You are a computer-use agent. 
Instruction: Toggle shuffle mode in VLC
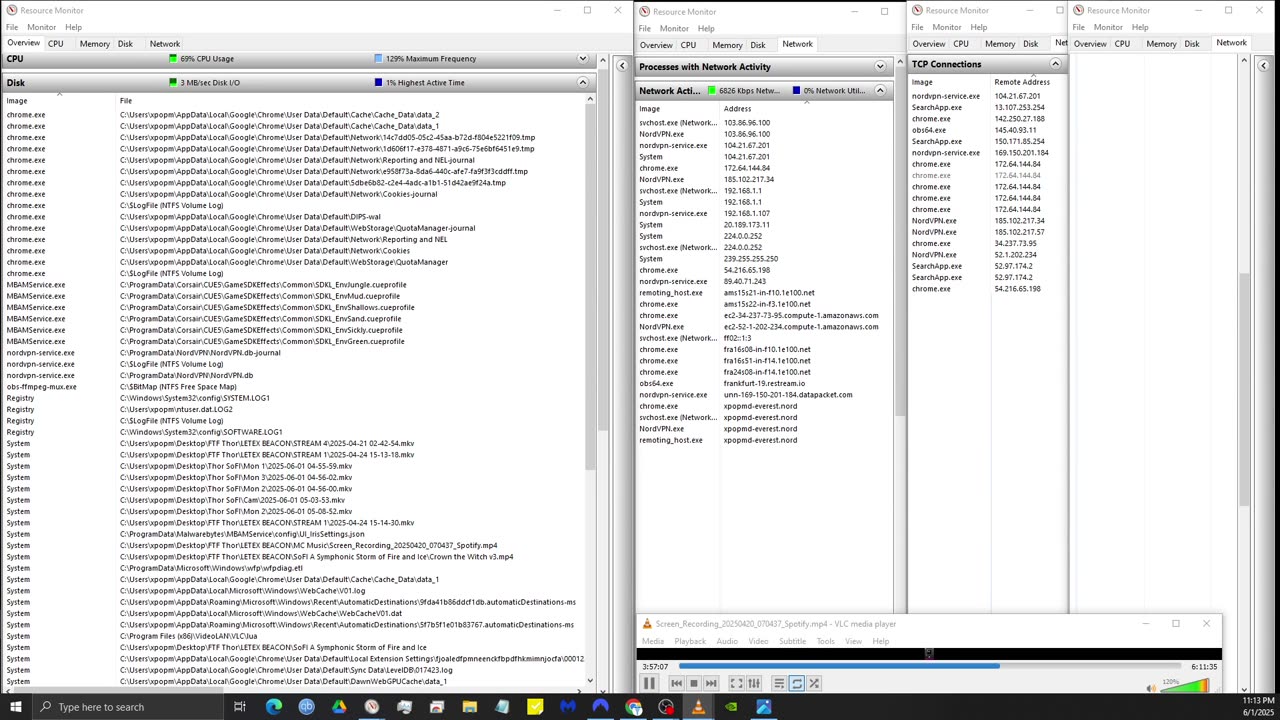(814, 684)
